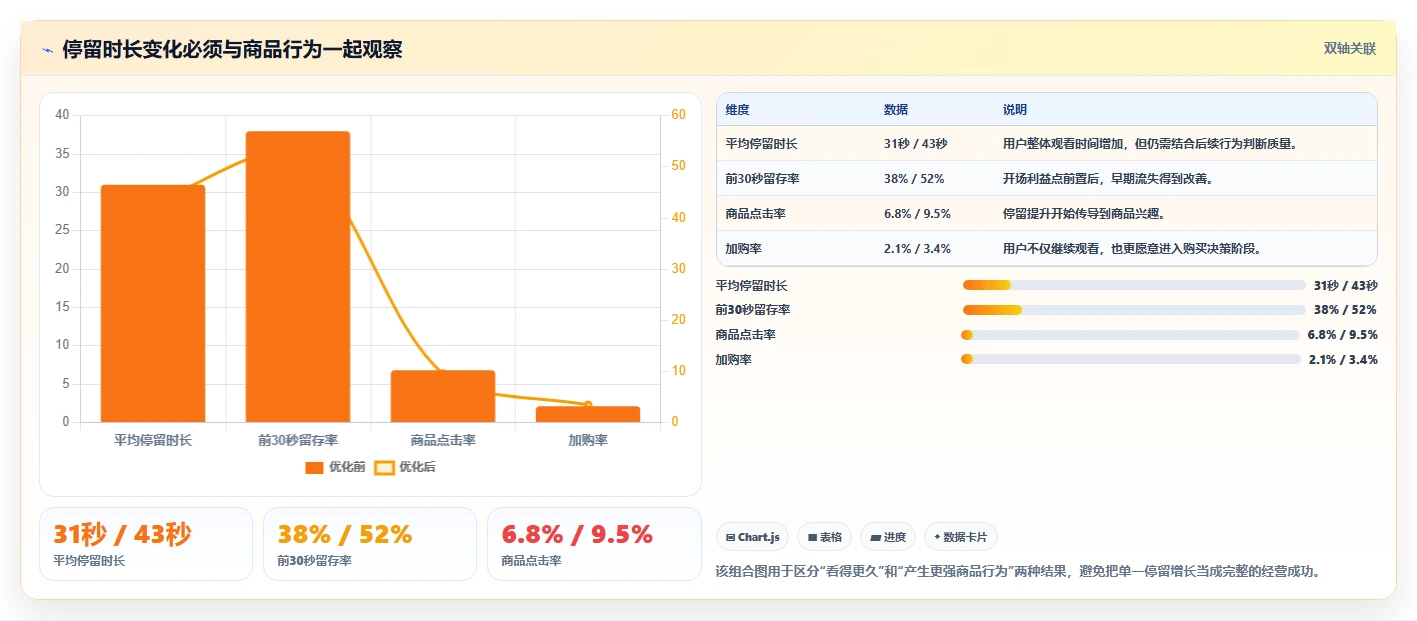Click the 数据 table column header
The width and height of the screenshot is (1417, 621).
[896, 110]
